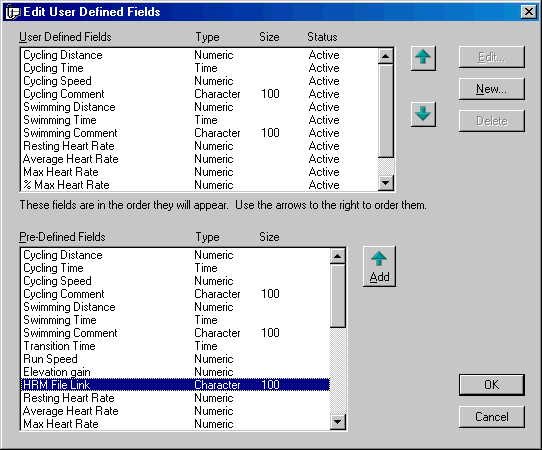The width and height of the screenshot is (542, 450).
Task: Select highlighted HRM File Link row
Action: click(176, 385)
